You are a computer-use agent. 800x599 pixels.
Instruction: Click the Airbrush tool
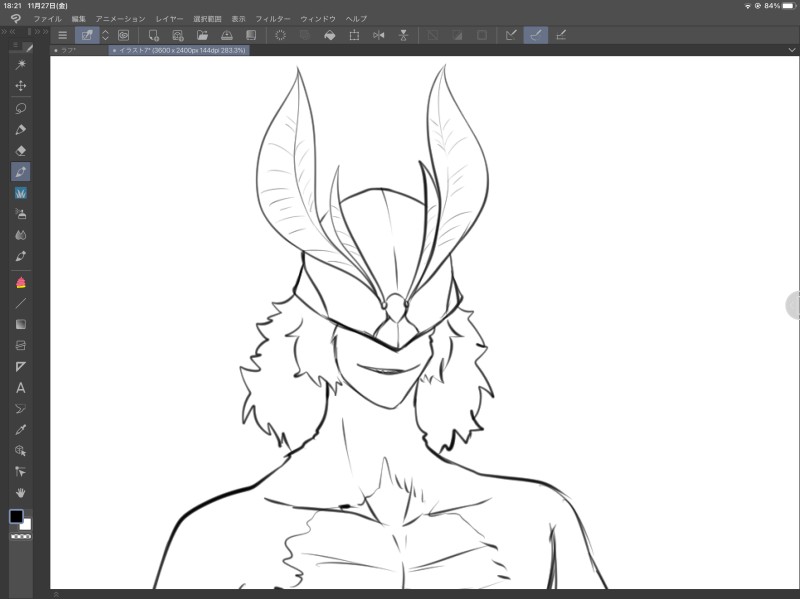[21, 214]
